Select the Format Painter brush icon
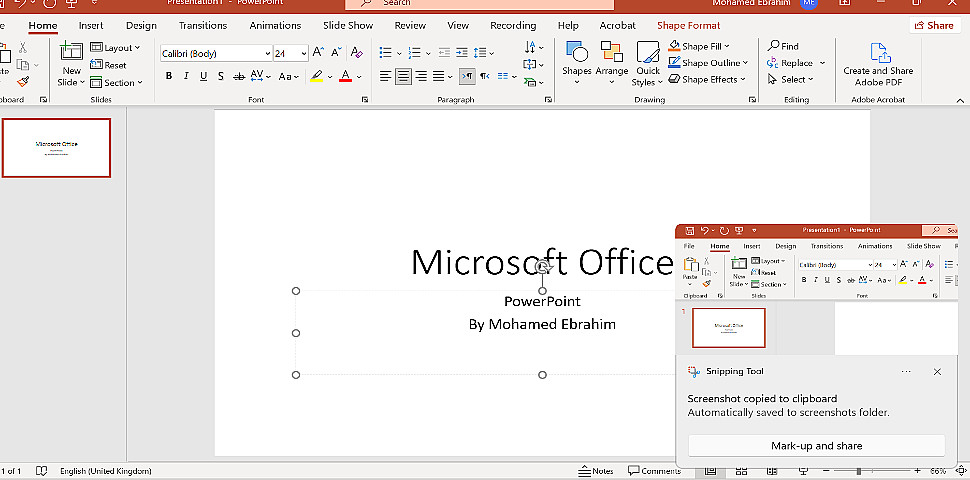The image size is (970, 480). [x=23, y=82]
